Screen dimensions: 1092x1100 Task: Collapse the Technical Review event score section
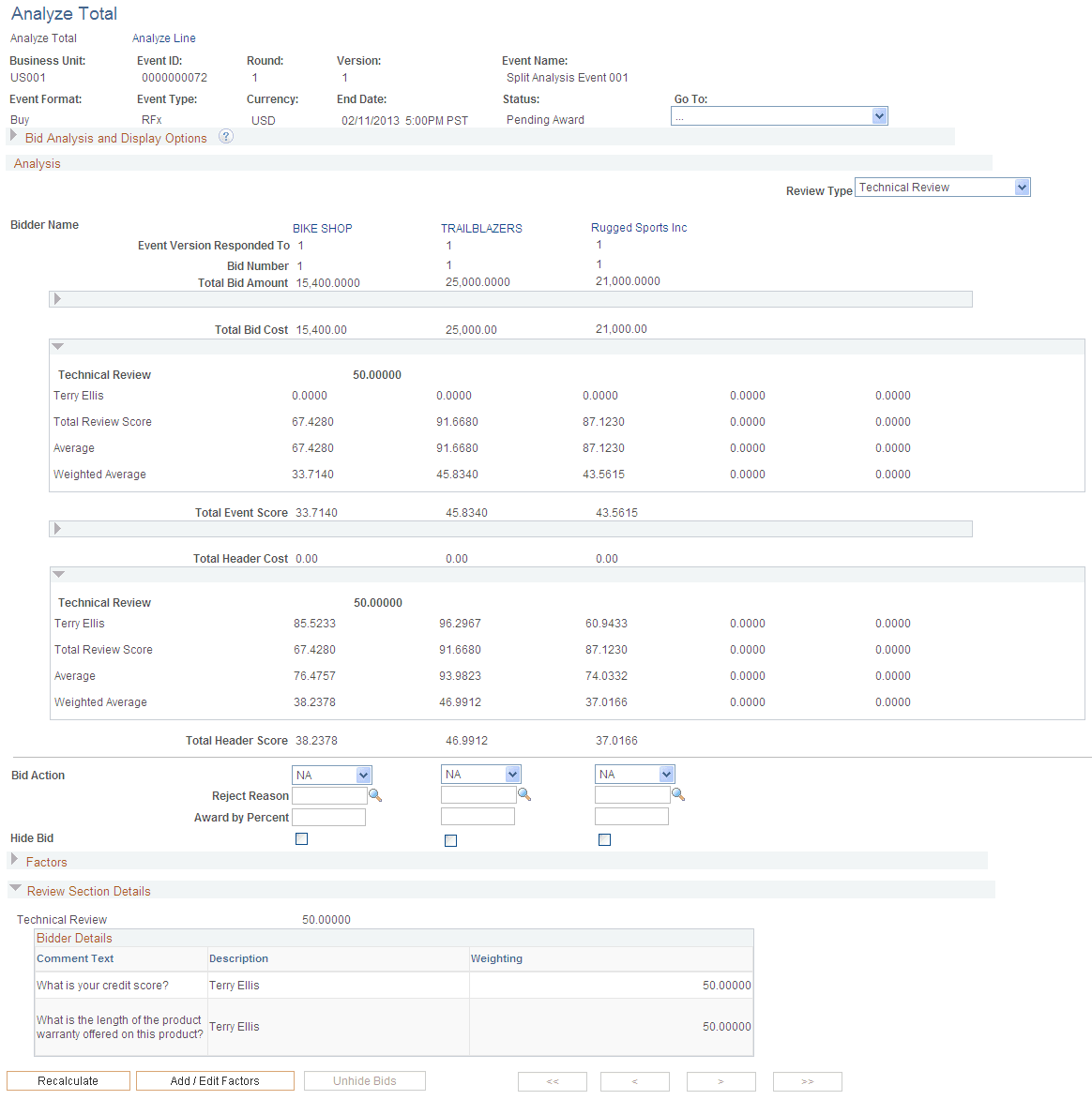pos(58,345)
